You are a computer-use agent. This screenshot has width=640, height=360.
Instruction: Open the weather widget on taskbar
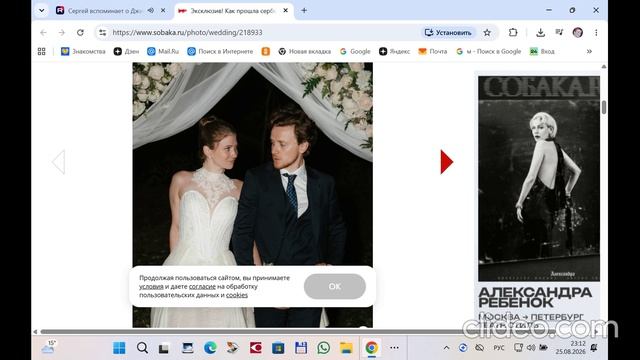pos(49,348)
